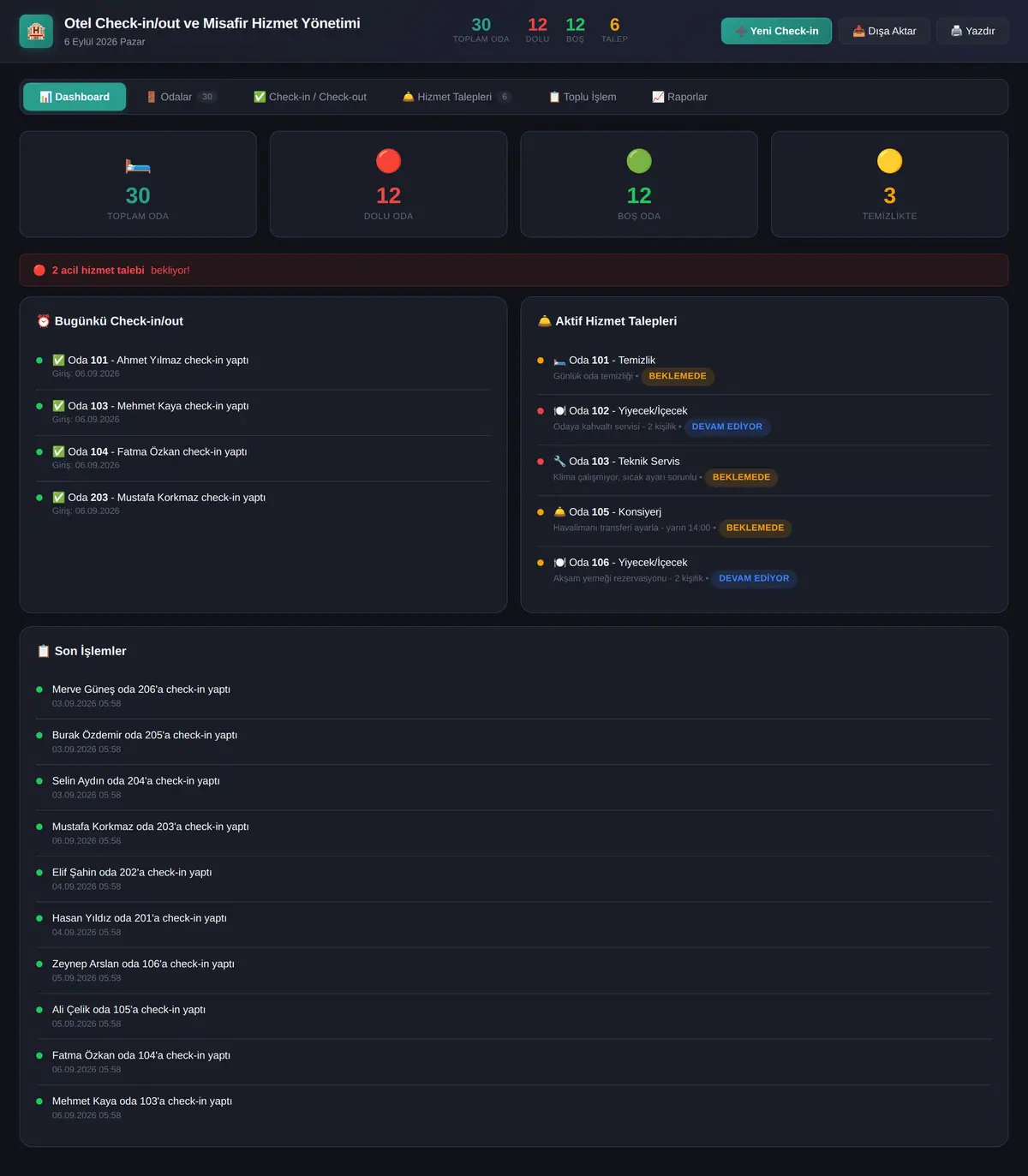Click the clipboard icon beside Son İşlemler

tap(44, 651)
